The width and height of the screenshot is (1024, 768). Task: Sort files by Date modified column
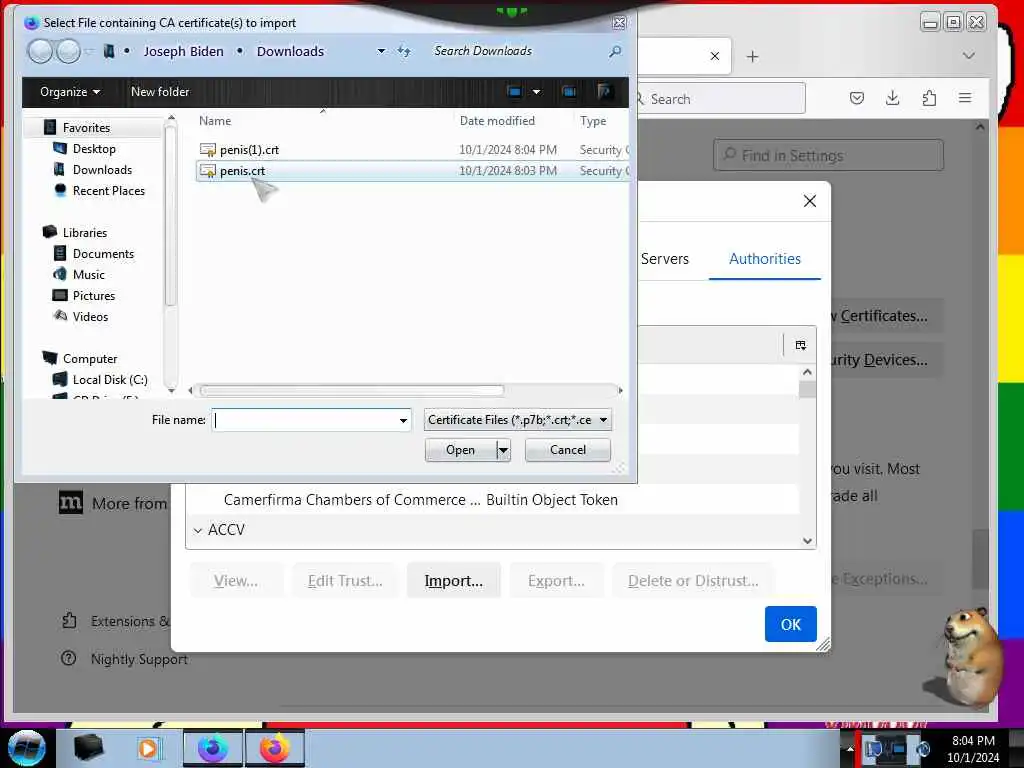(497, 121)
